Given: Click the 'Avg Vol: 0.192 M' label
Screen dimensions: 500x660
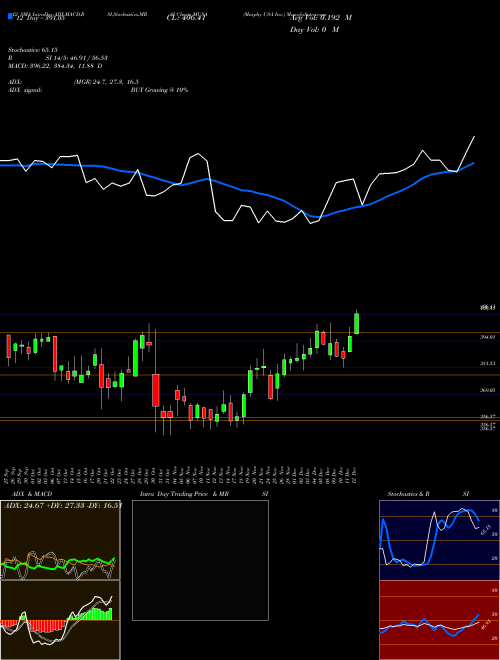Looking at the screenshot, I should point(320,18).
